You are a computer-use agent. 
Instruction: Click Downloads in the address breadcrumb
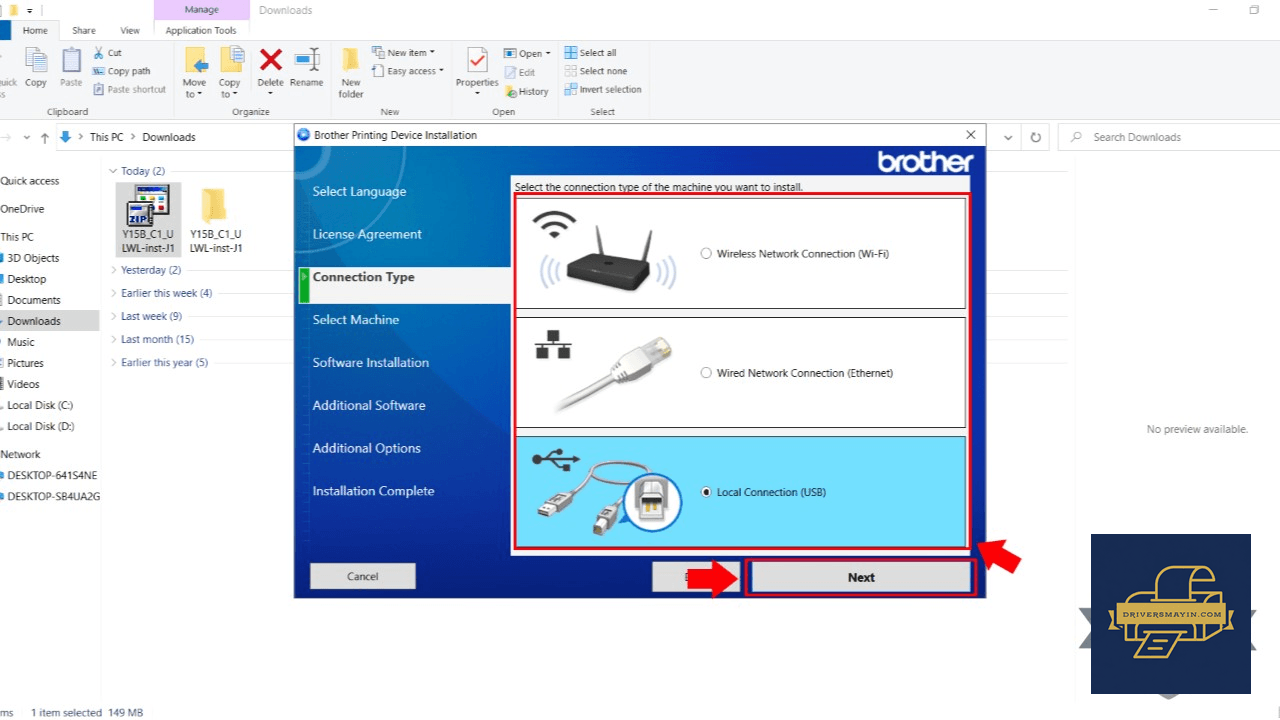pyautogui.click(x=169, y=137)
